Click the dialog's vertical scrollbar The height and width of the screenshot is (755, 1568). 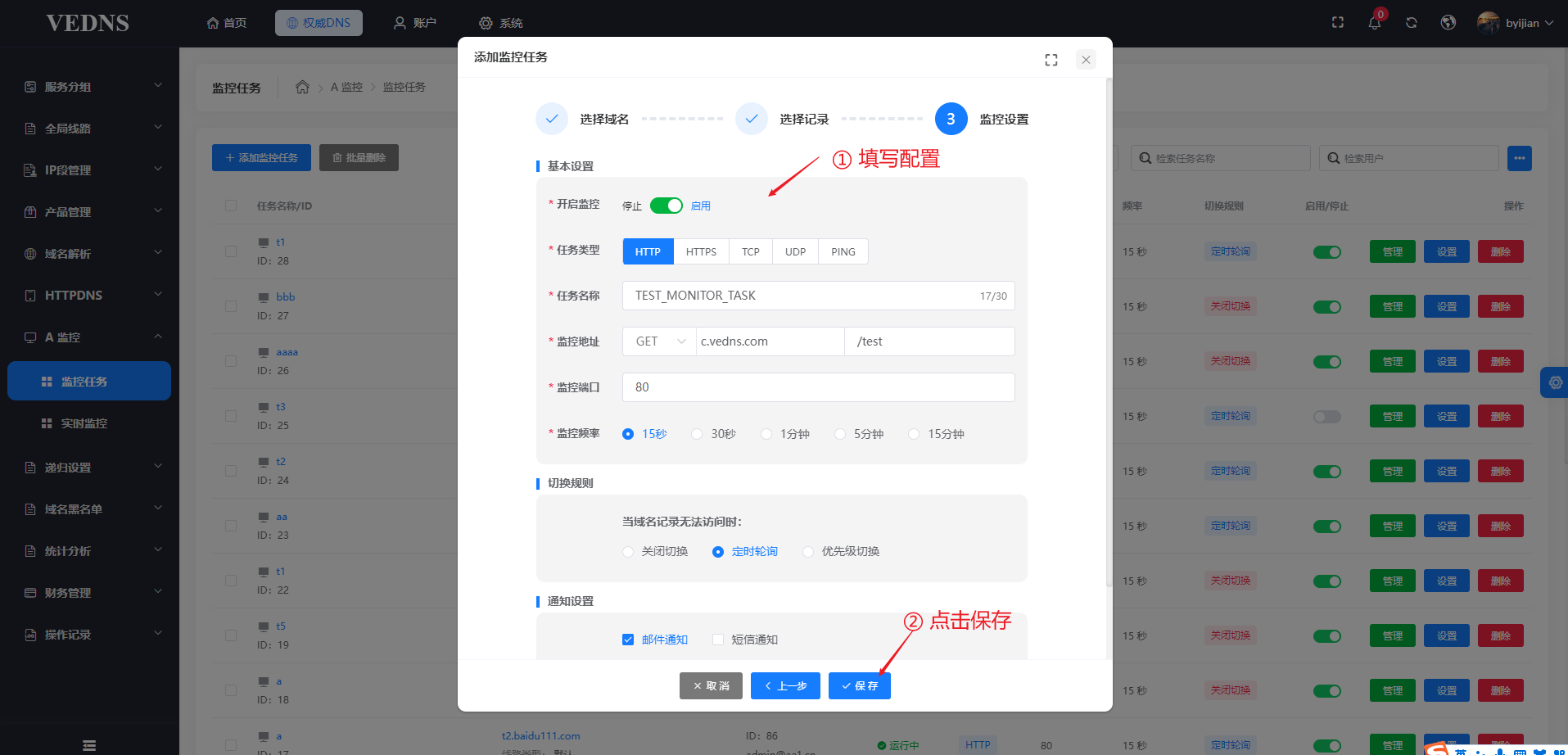[1109, 332]
